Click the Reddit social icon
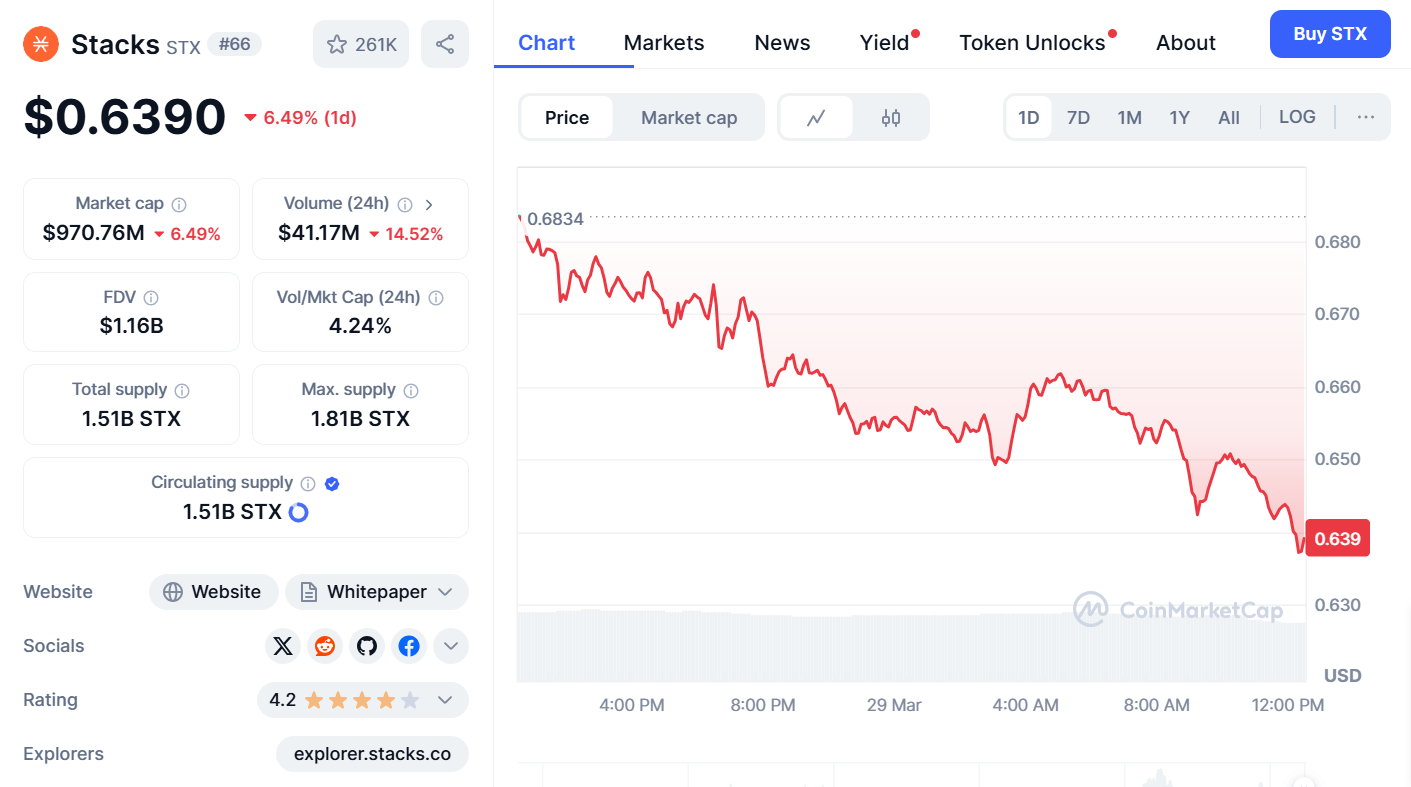The width and height of the screenshot is (1411, 787). click(x=325, y=646)
